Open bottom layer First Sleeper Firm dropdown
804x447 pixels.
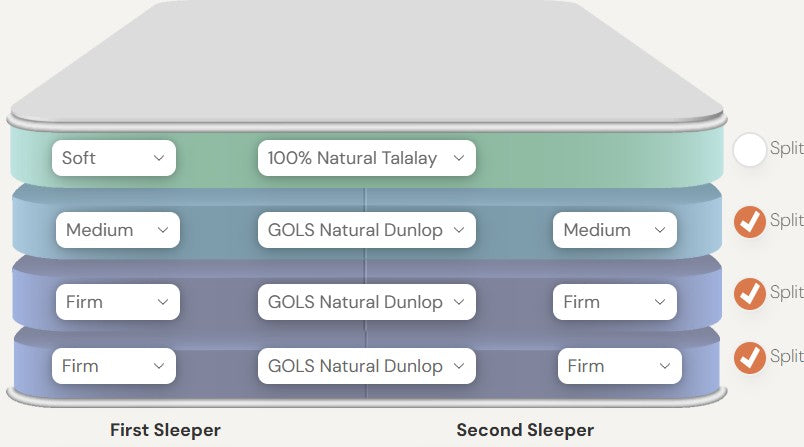pyautogui.click(x=114, y=366)
